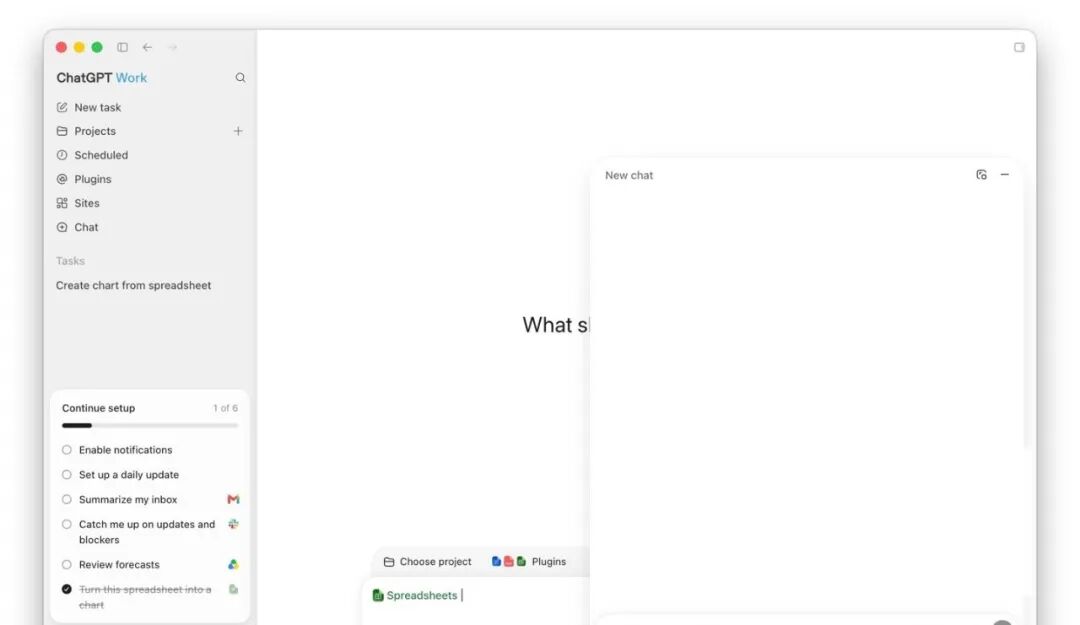1080x625 pixels.
Task: Click sheet icon beside completed spreadsheet task
Action: pyautogui.click(x=233, y=589)
